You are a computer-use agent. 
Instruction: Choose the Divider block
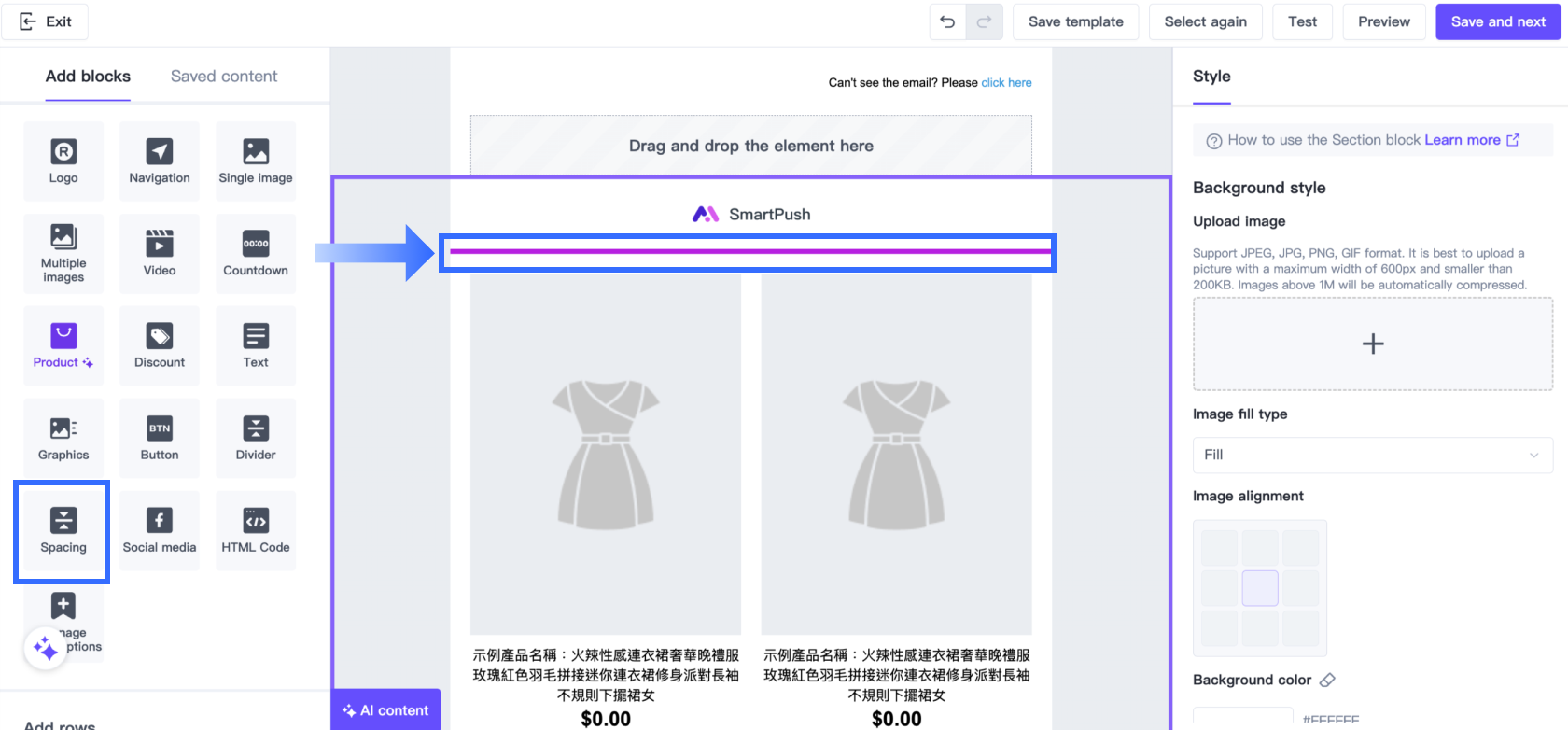256,438
